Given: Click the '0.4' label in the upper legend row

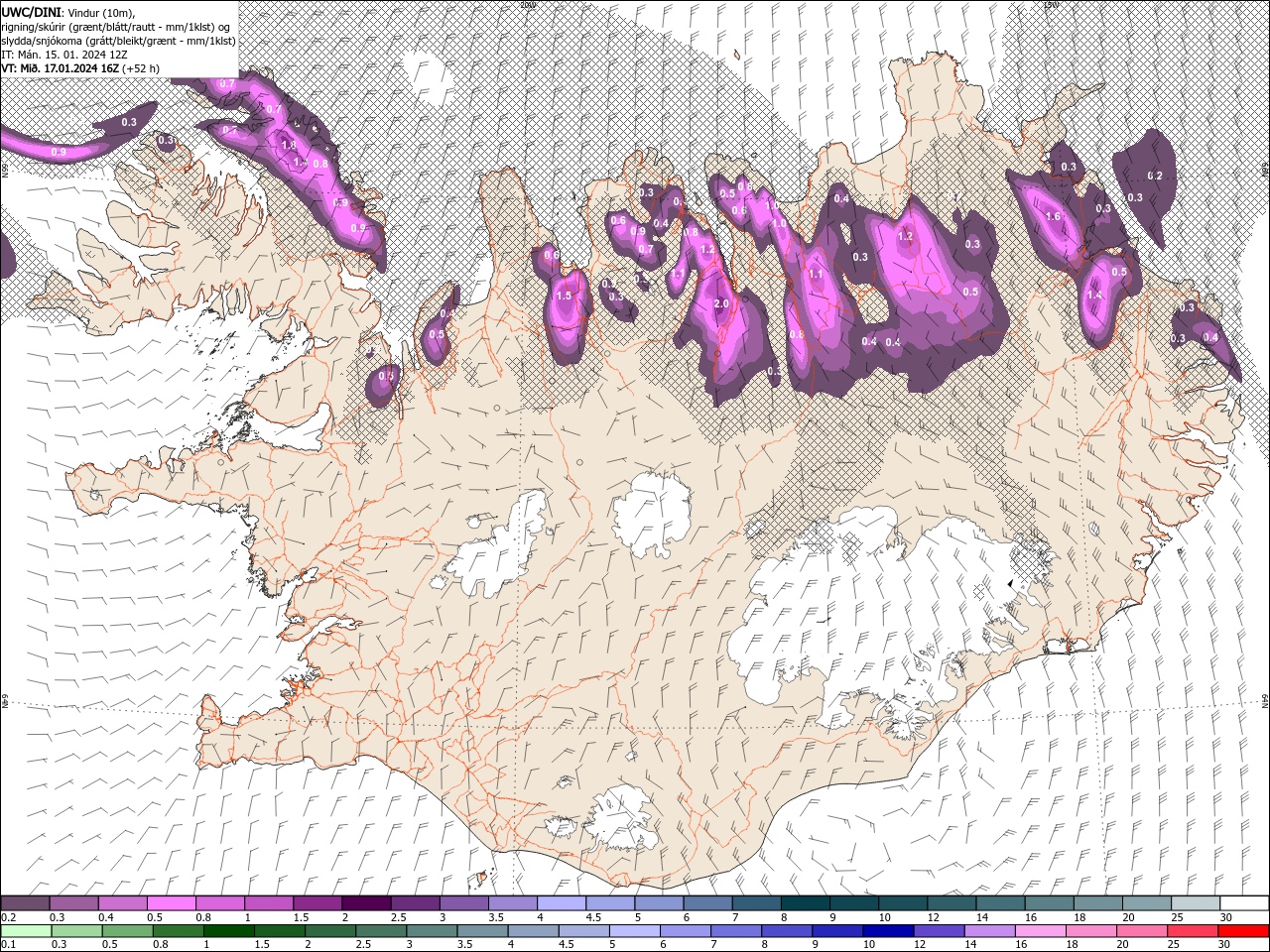Looking at the screenshot, I should [106, 917].
